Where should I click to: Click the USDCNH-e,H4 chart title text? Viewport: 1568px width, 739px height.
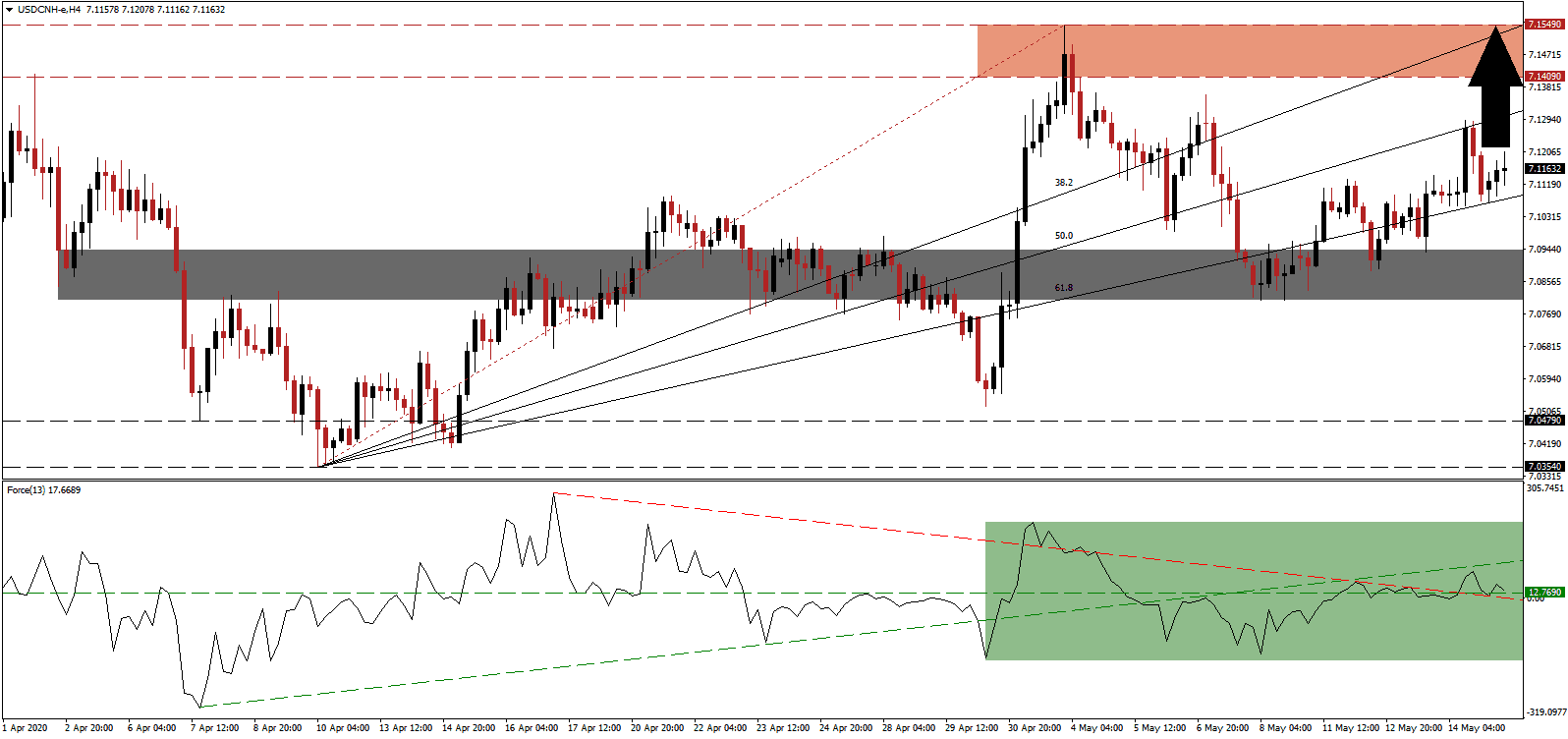[47, 10]
